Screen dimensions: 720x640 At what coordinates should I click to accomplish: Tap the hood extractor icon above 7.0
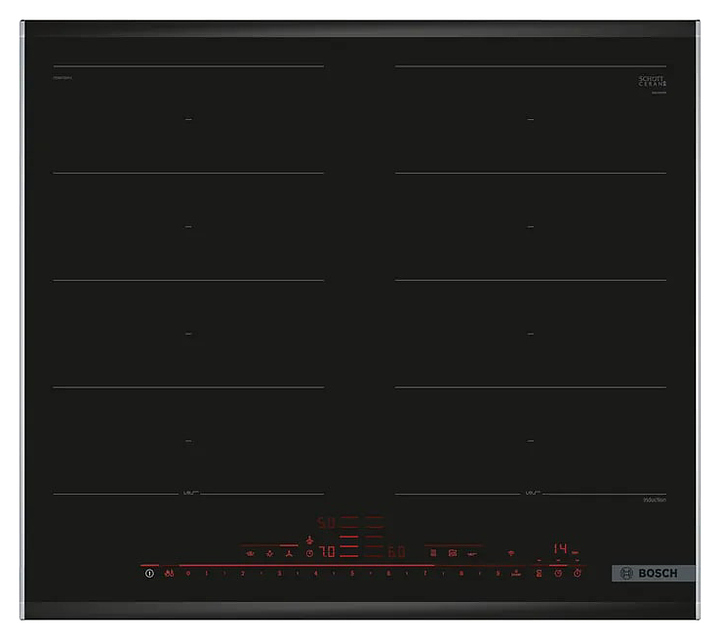(x=310, y=540)
